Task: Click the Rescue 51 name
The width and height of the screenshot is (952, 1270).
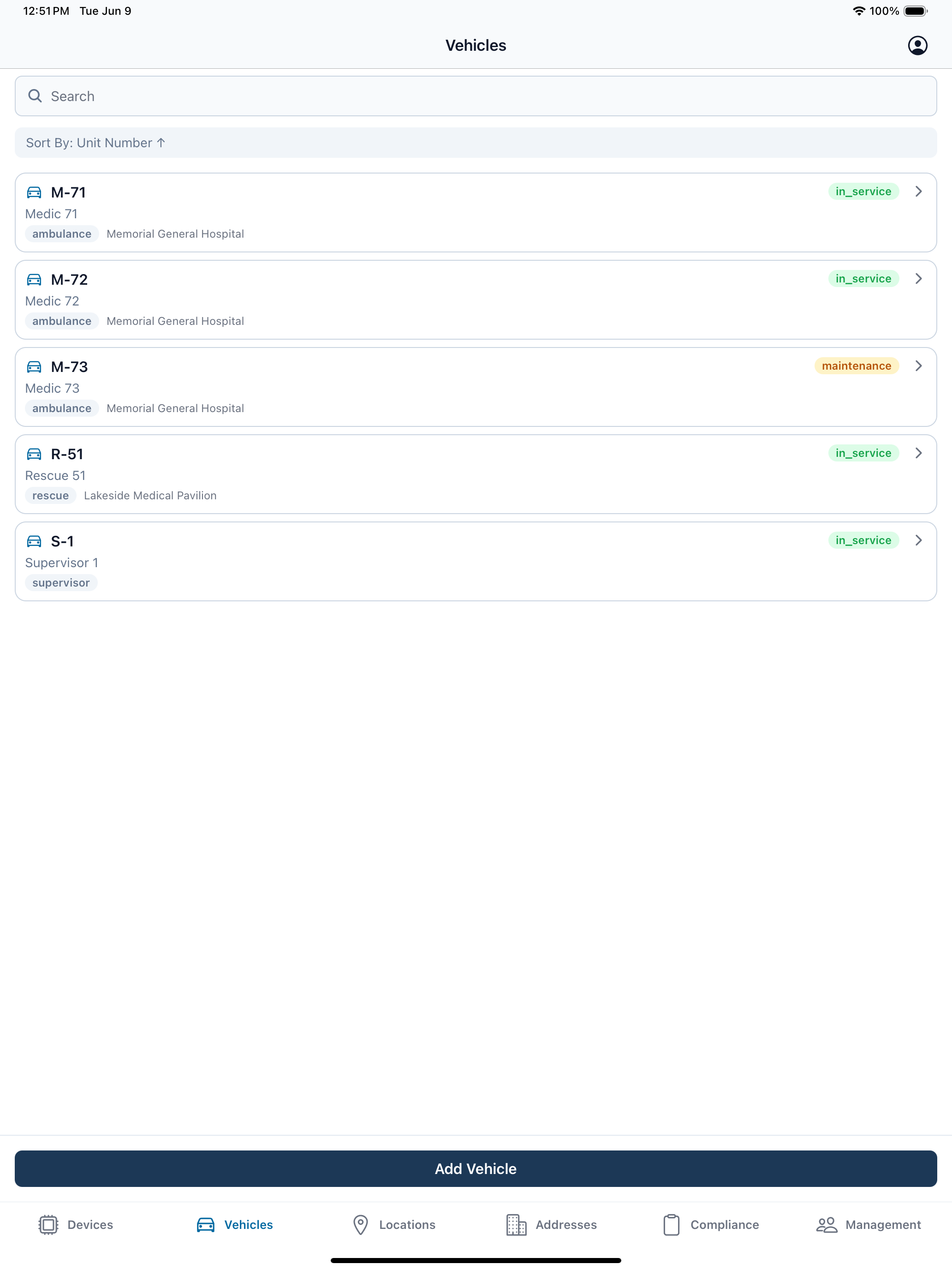Action: coord(55,475)
